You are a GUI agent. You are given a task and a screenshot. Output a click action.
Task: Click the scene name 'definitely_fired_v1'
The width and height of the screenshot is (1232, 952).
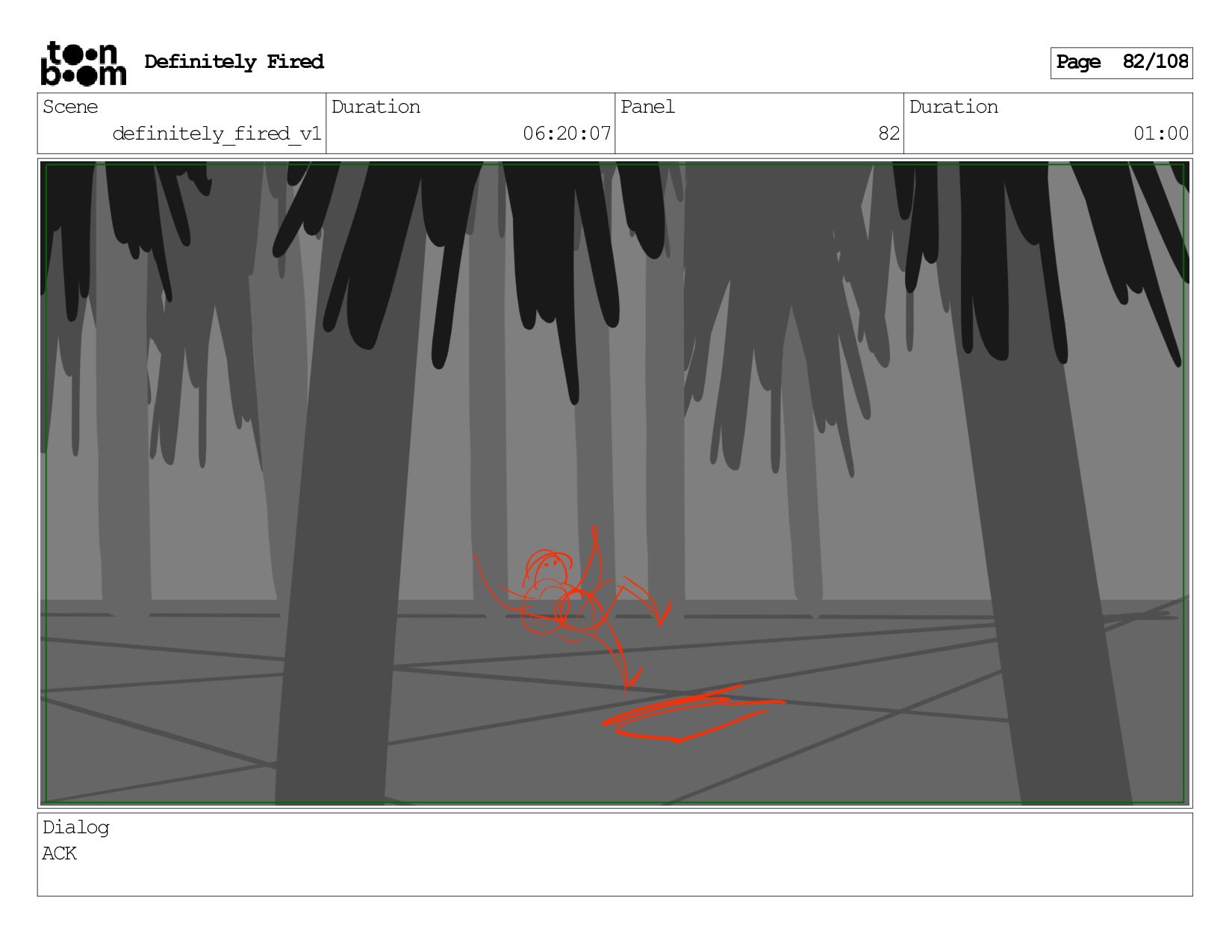(217, 134)
